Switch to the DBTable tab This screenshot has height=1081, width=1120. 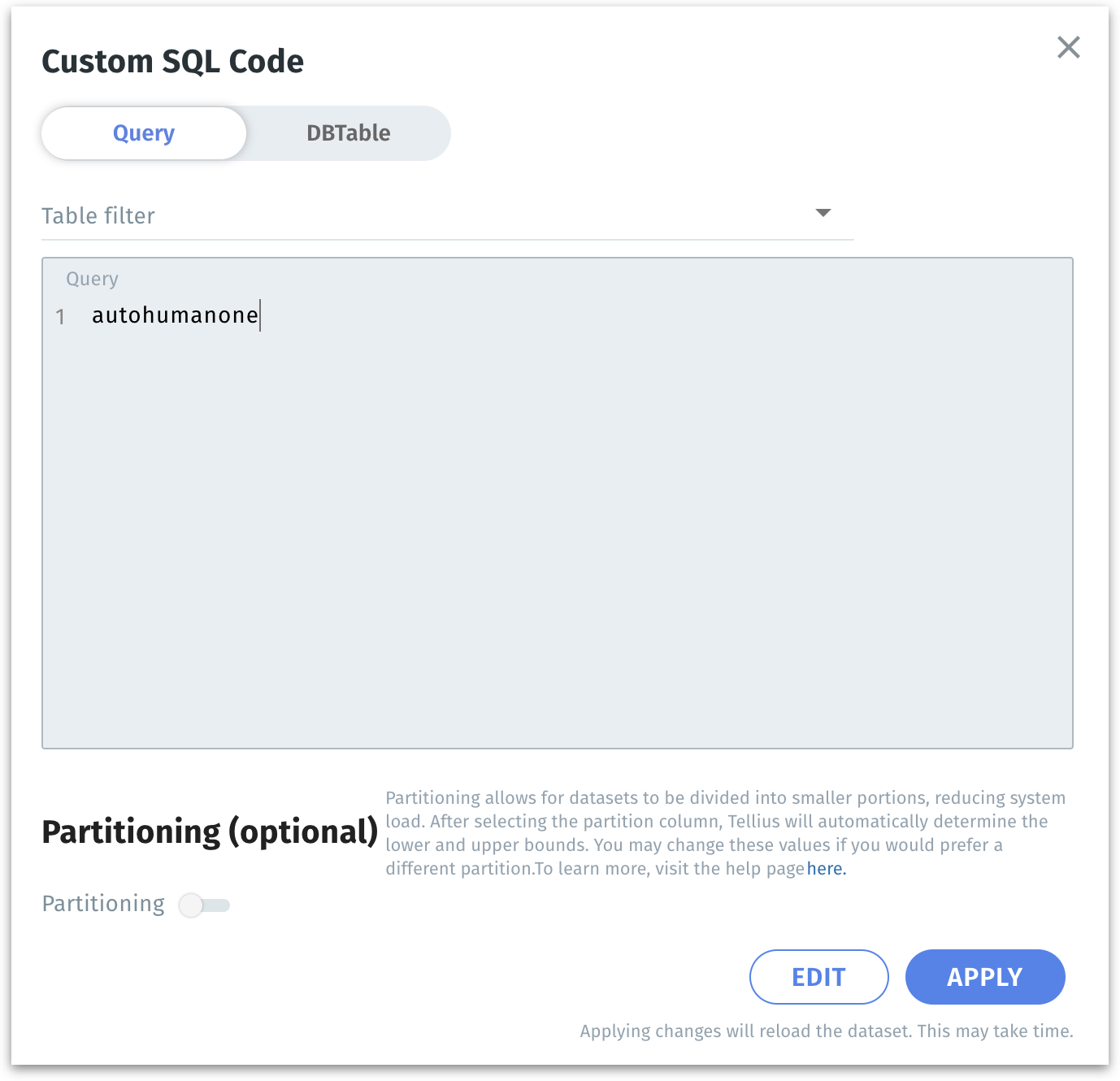pos(348,133)
